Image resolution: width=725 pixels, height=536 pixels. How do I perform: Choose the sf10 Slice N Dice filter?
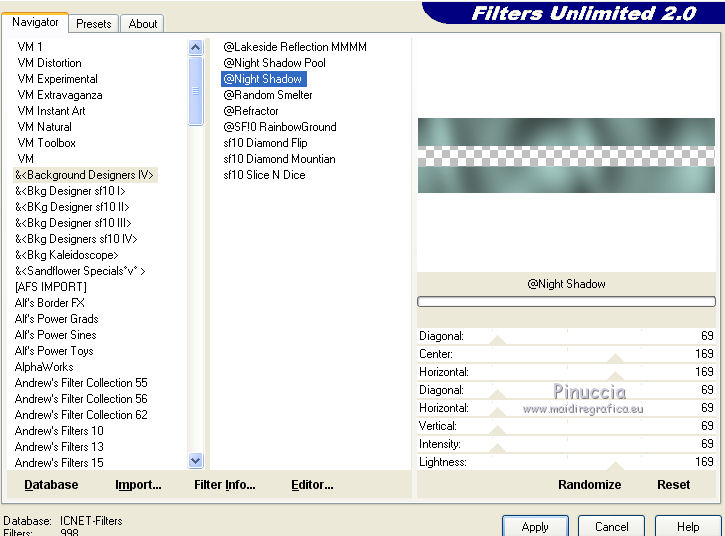(264, 175)
